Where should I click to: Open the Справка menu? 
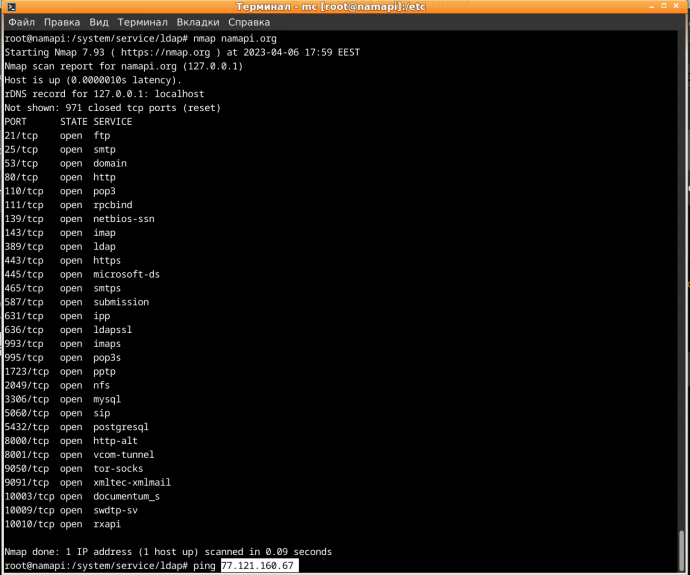point(248,21)
